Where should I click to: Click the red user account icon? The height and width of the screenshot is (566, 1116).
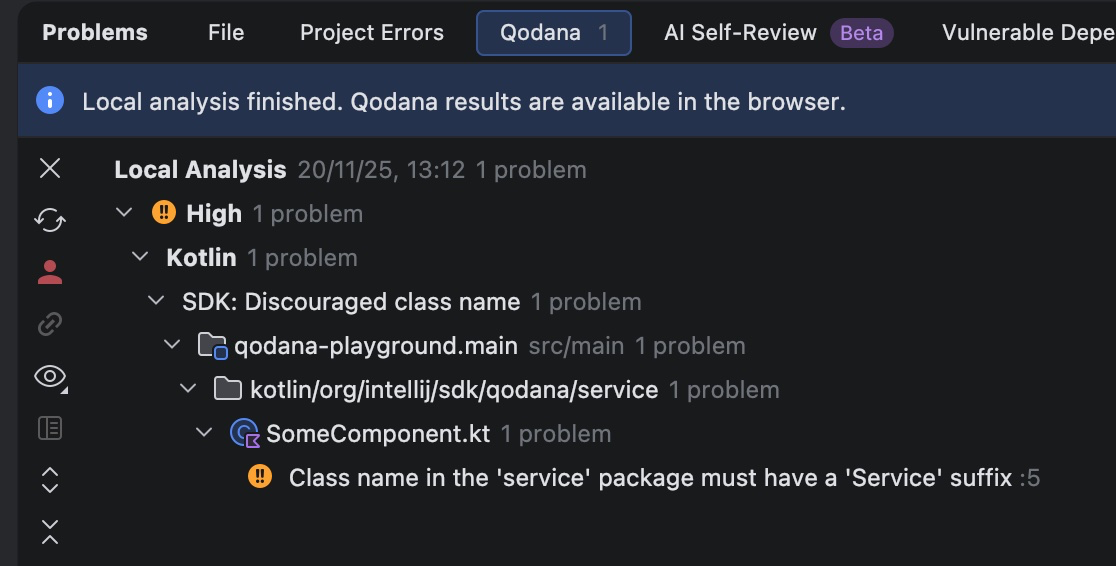[50, 272]
